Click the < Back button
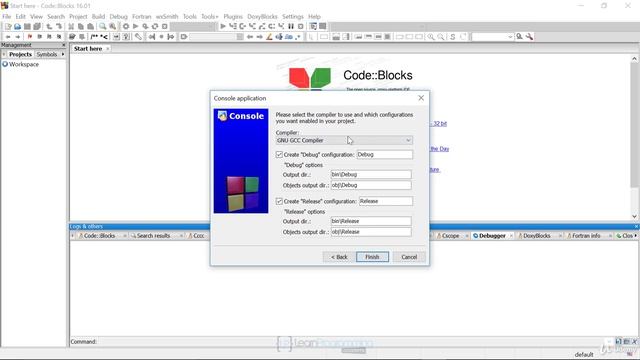Viewport: 640px width, 360px height. tap(339, 257)
